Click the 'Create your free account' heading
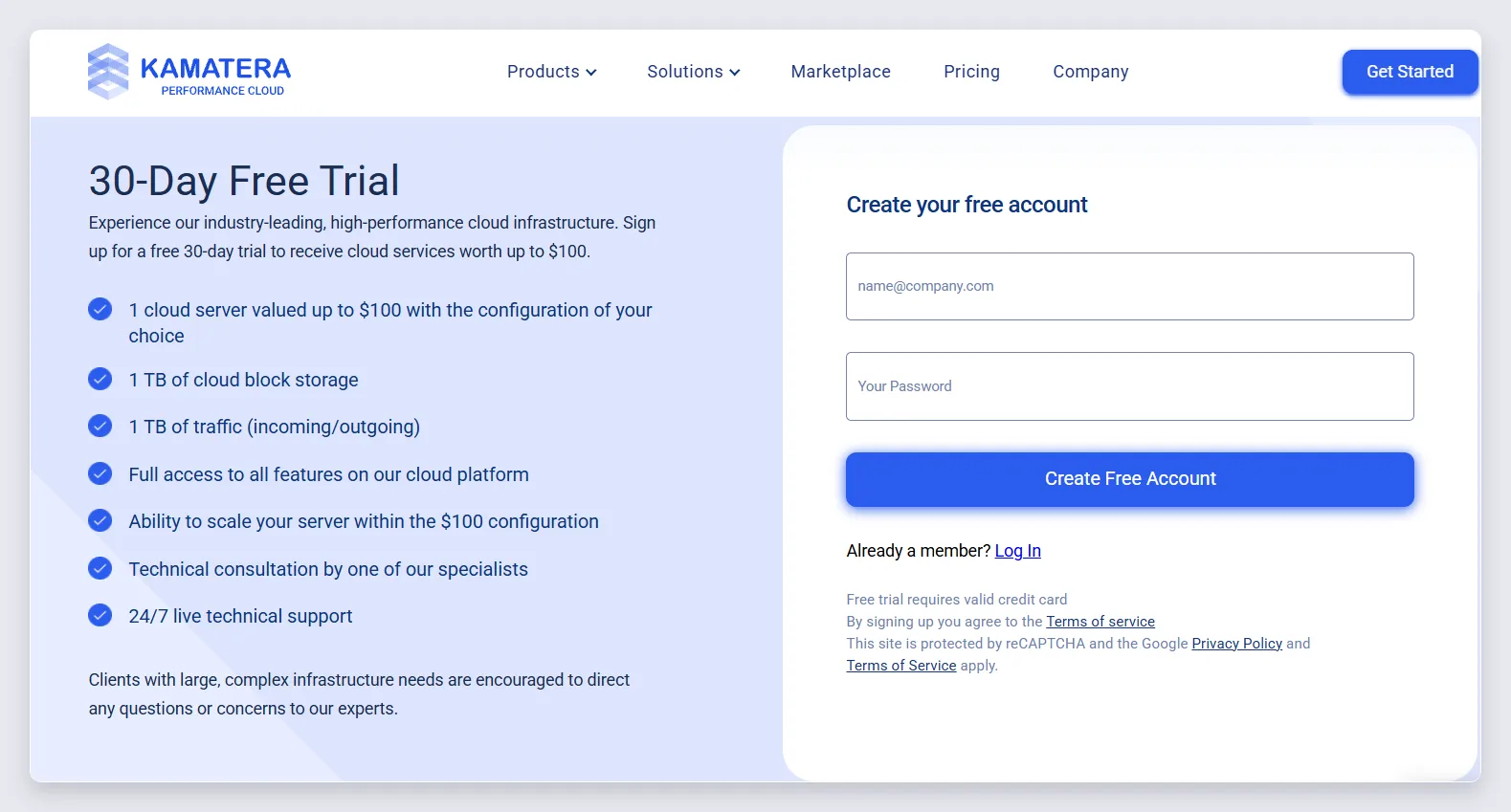The height and width of the screenshot is (812, 1511). pos(967,205)
